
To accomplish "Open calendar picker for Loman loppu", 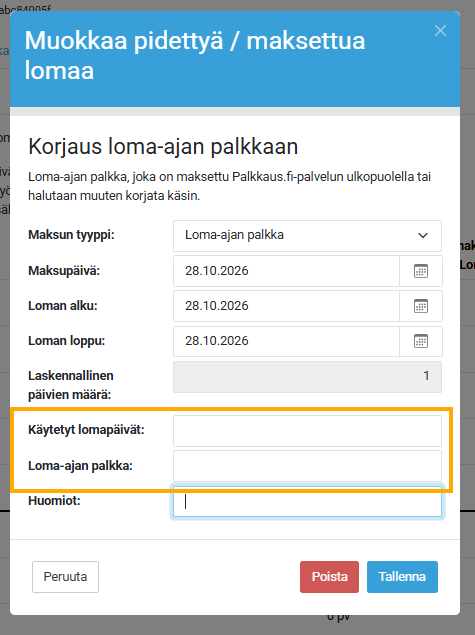I will (421, 341).
